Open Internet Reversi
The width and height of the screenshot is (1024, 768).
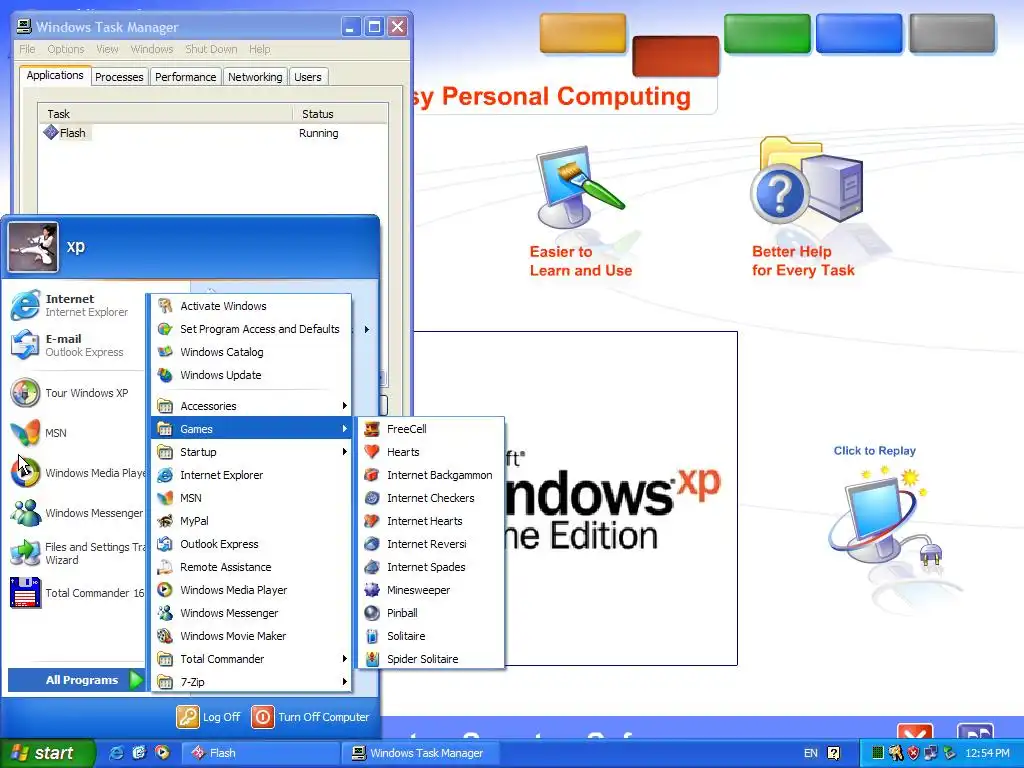coord(431,544)
